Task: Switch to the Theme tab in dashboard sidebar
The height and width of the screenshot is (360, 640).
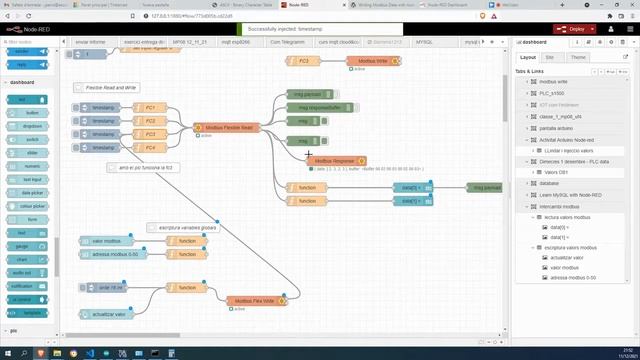Action: (x=578, y=58)
